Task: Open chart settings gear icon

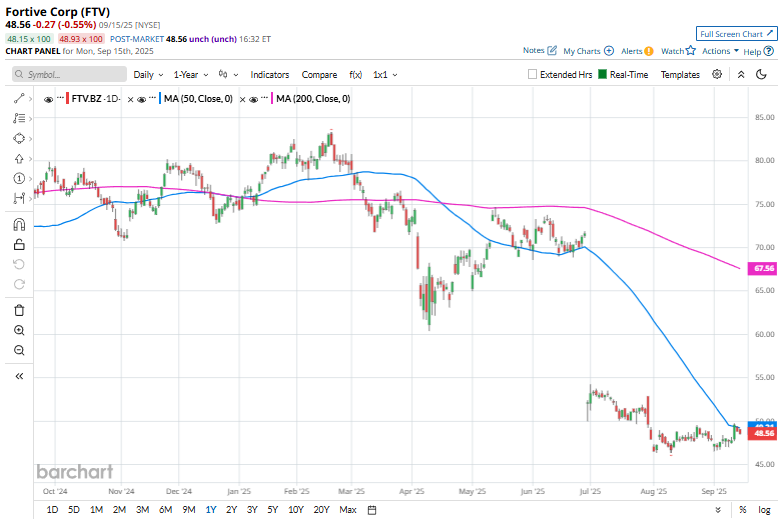Action: [x=717, y=74]
